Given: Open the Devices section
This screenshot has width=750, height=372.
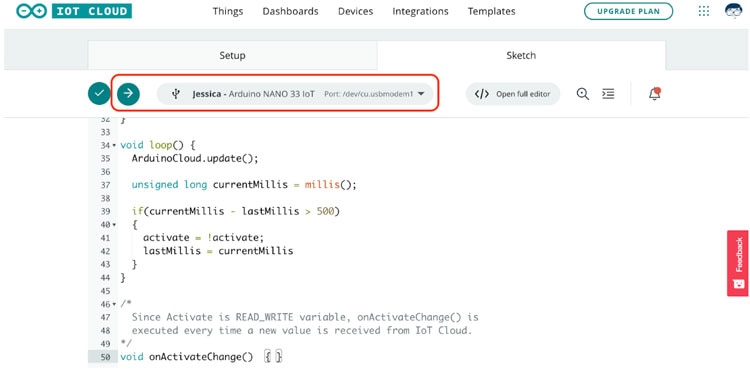Looking at the screenshot, I should click(x=355, y=11).
